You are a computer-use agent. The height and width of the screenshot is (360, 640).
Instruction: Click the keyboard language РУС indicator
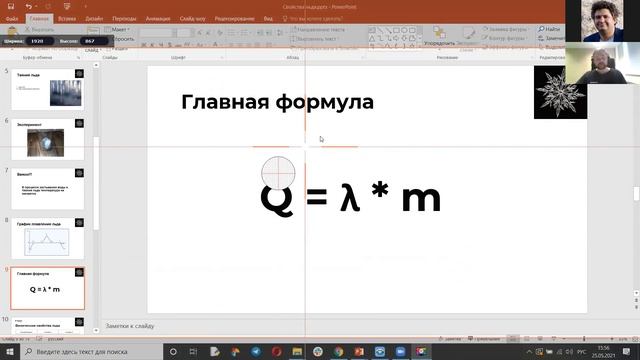(581, 351)
